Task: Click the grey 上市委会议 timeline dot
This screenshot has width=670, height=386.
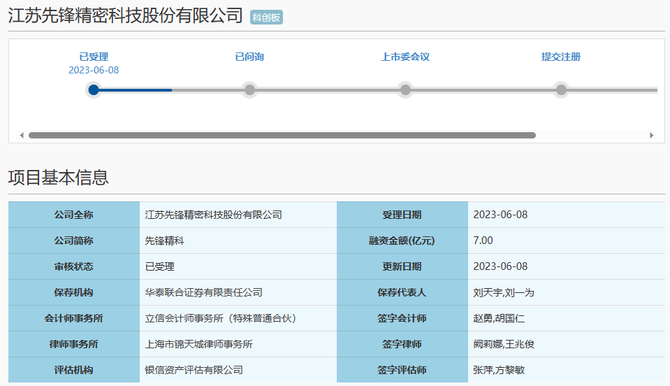Action: 405,90
